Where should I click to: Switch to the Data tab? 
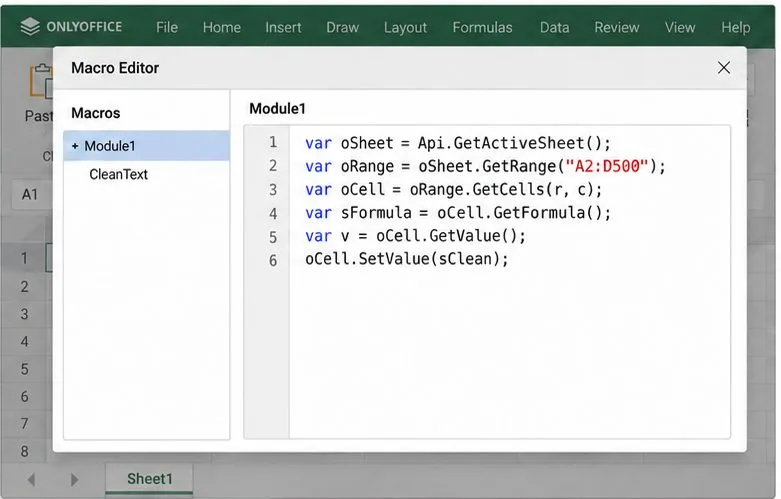click(x=554, y=27)
